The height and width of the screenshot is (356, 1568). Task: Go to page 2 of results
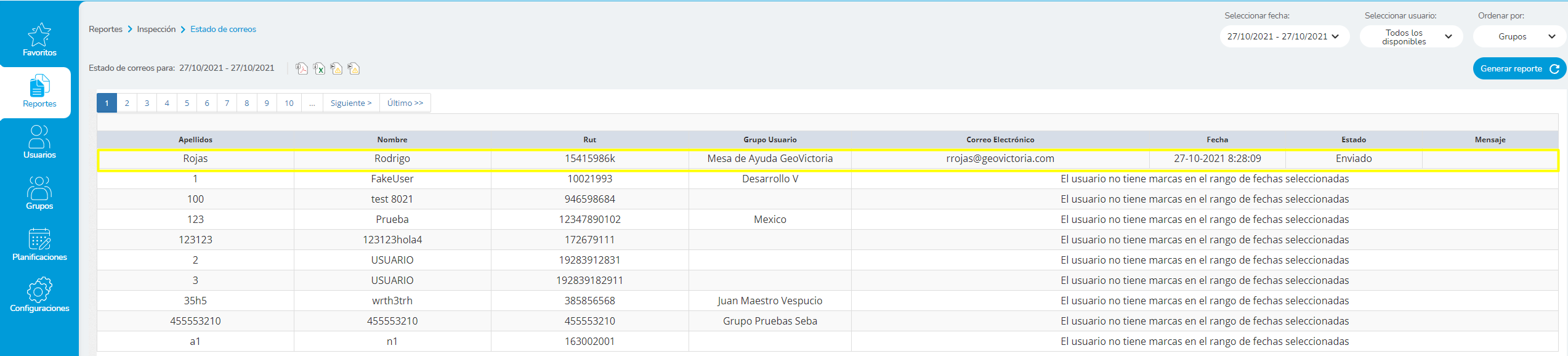(x=127, y=103)
